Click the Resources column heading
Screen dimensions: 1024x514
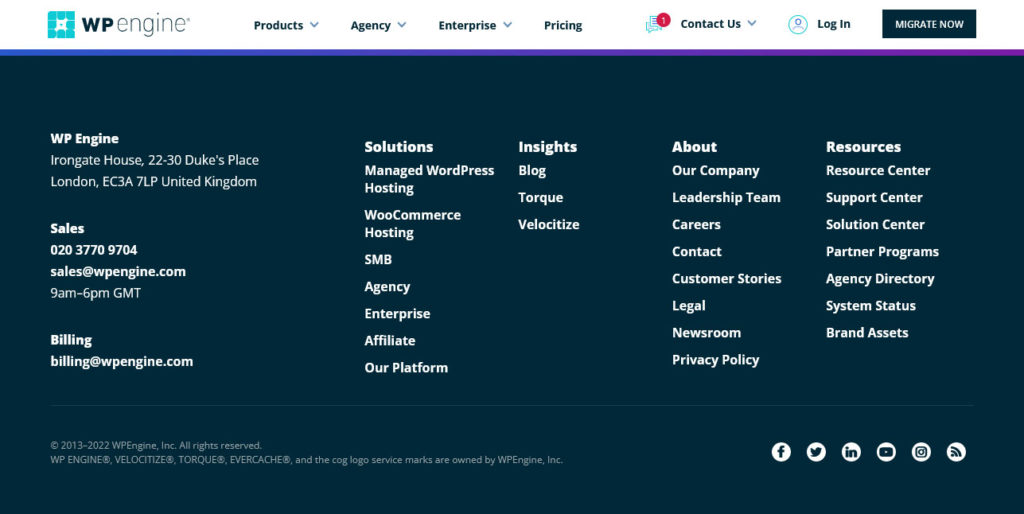pos(863,147)
